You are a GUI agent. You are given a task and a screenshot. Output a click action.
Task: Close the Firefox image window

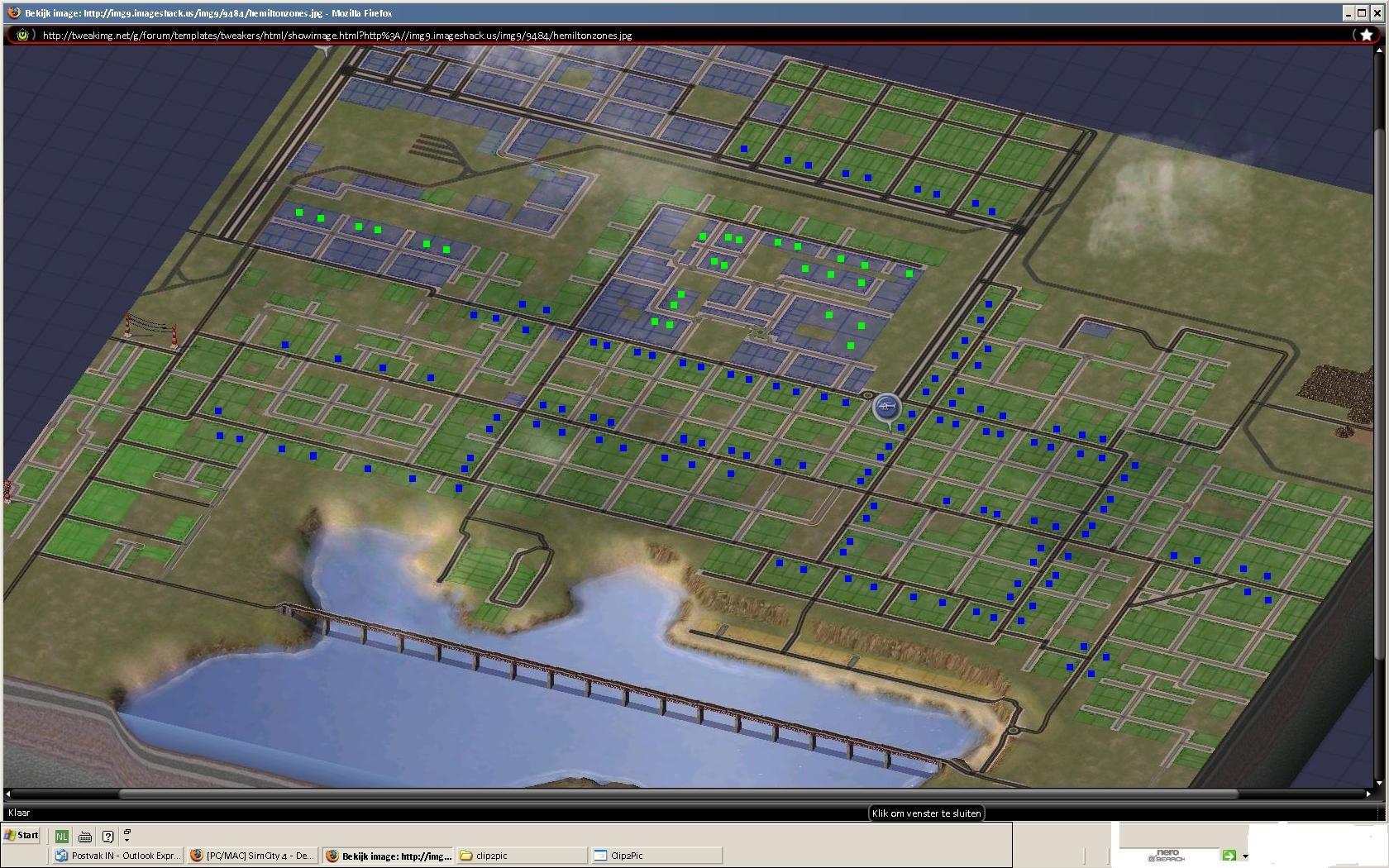(1377, 12)
